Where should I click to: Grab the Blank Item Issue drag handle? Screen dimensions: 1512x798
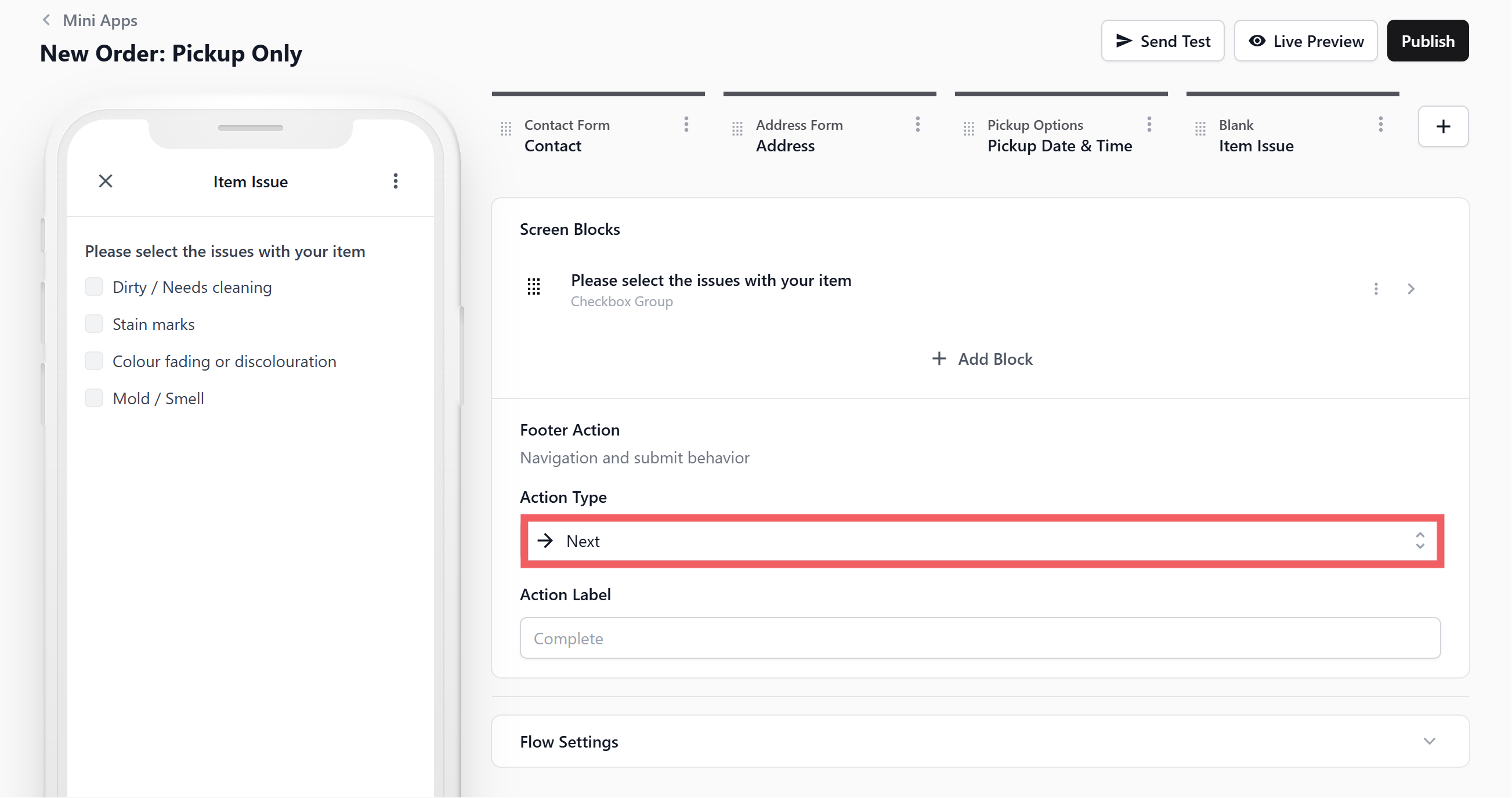pos(1200,129)
